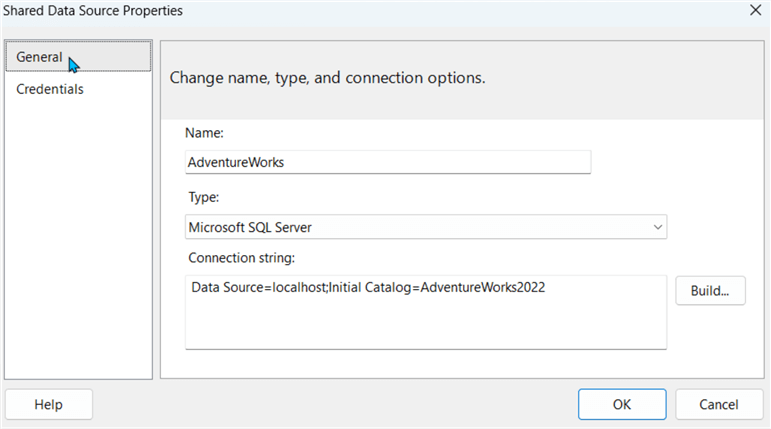Click the "Name:" label
771x429 pixels.
pos(204,132)
